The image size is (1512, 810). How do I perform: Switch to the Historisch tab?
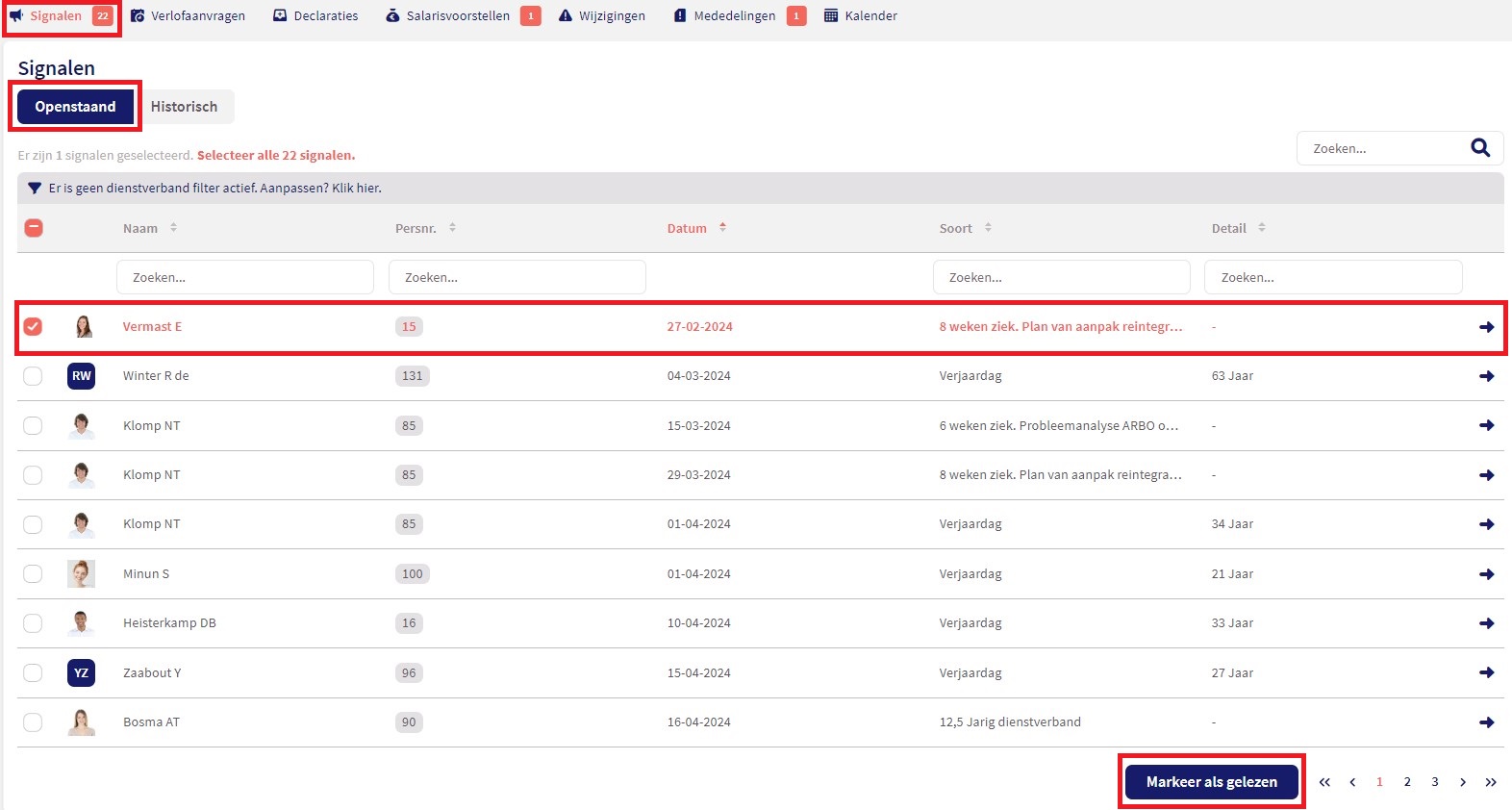point(184,107)
